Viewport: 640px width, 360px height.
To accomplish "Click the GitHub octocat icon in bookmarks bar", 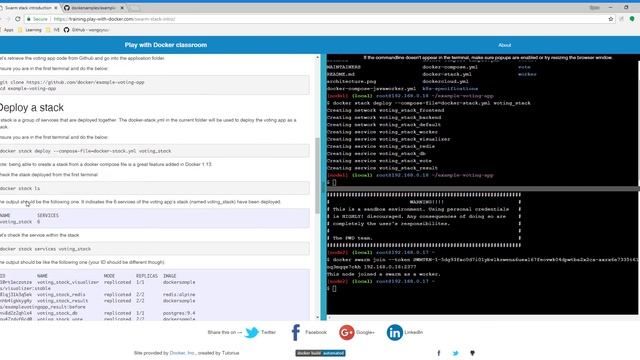I will (67, 30).
